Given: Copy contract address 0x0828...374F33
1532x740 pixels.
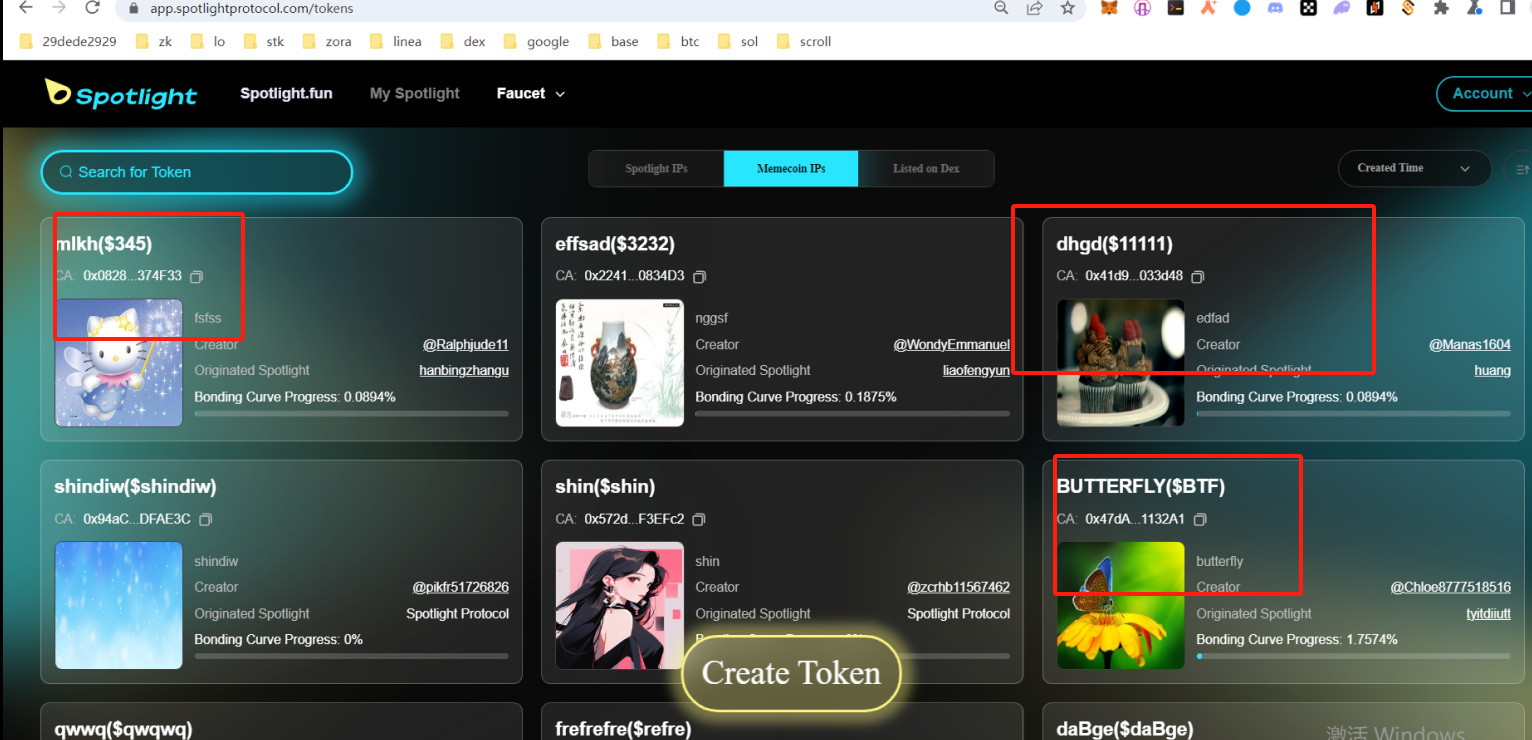Looking at the screenshot, I should pos(197,276).
